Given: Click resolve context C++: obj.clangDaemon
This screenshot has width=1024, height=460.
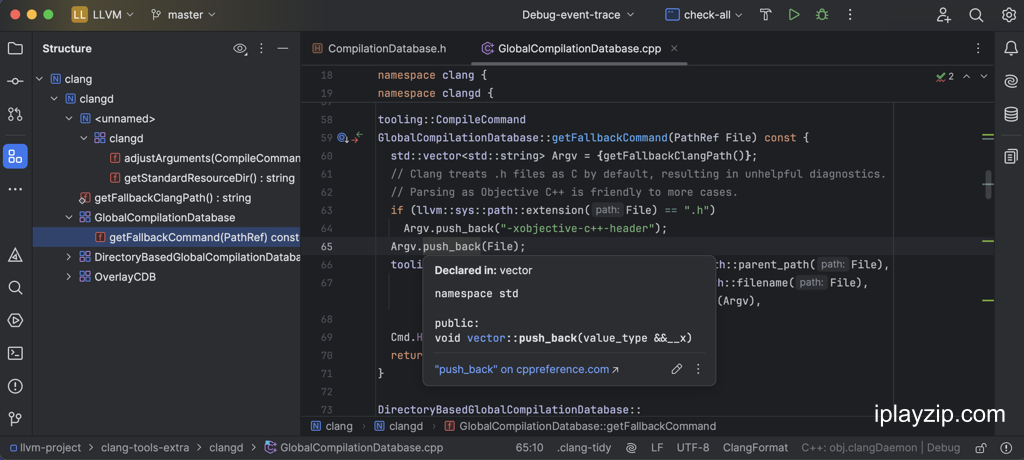Looking at the screenshot, I should tap(880, 448).
